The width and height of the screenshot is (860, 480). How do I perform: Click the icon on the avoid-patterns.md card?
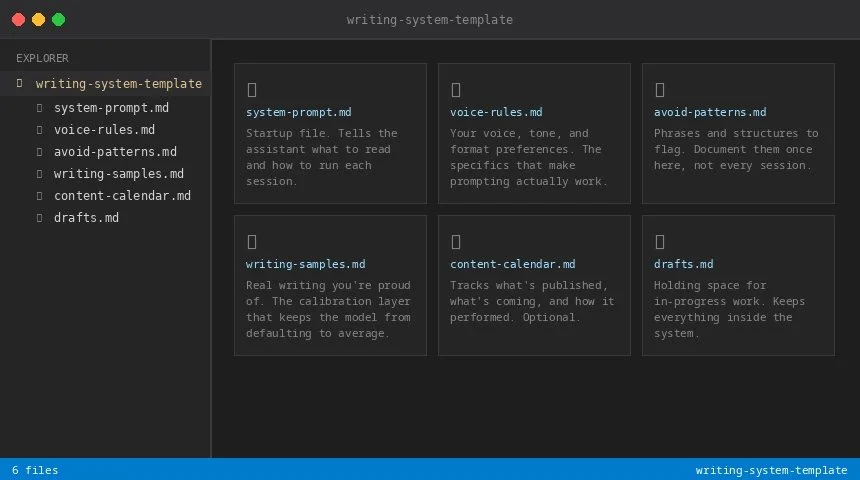pos(660,90)
